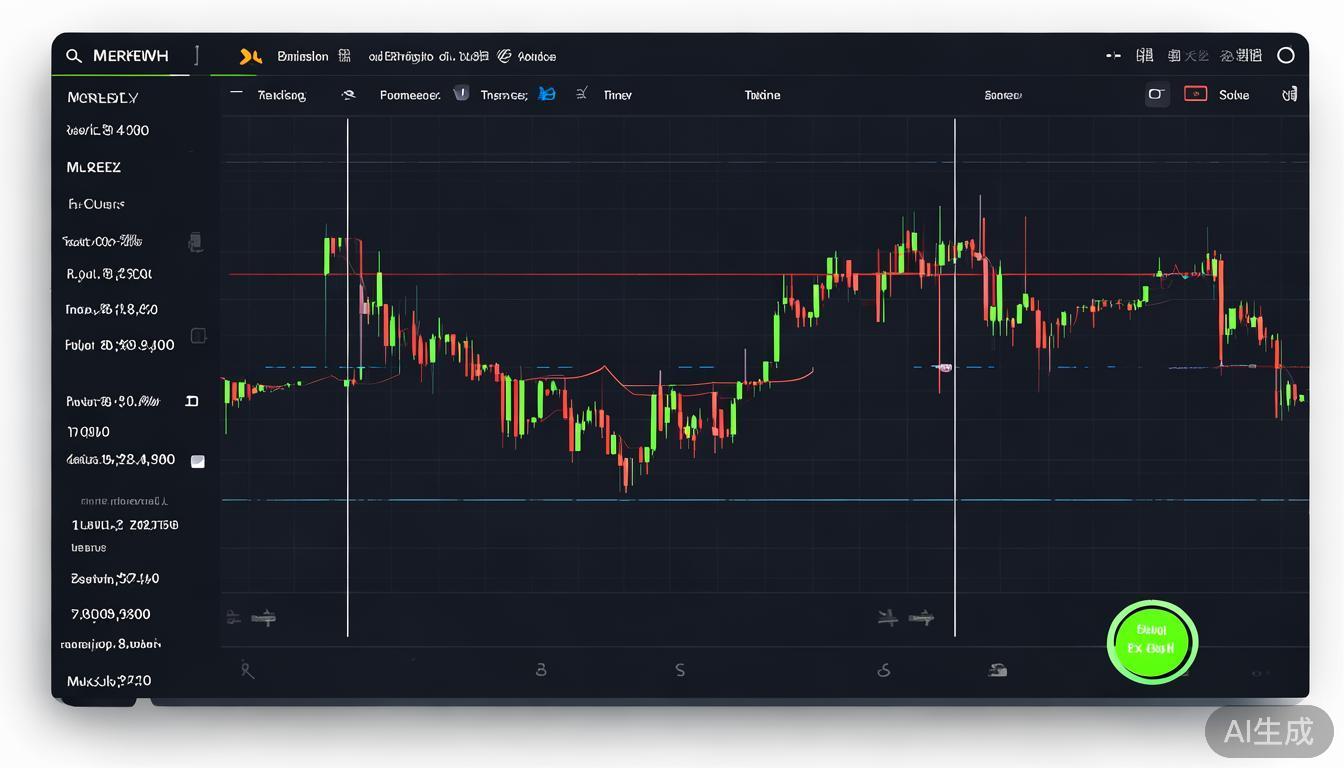Click the shield icon in the chart toolbar
This screenshot has width=1344, height=768.
coord(461,94)
